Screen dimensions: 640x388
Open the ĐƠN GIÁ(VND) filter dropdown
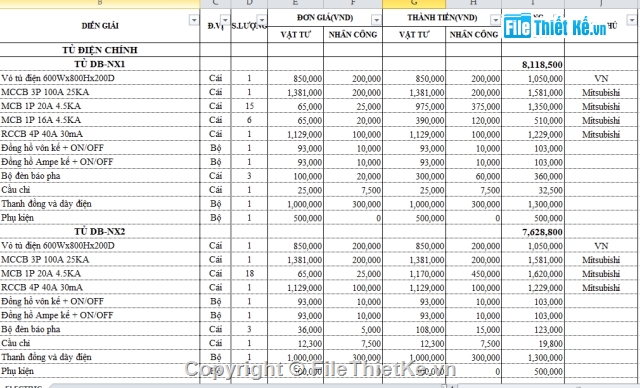click(376, 20)
